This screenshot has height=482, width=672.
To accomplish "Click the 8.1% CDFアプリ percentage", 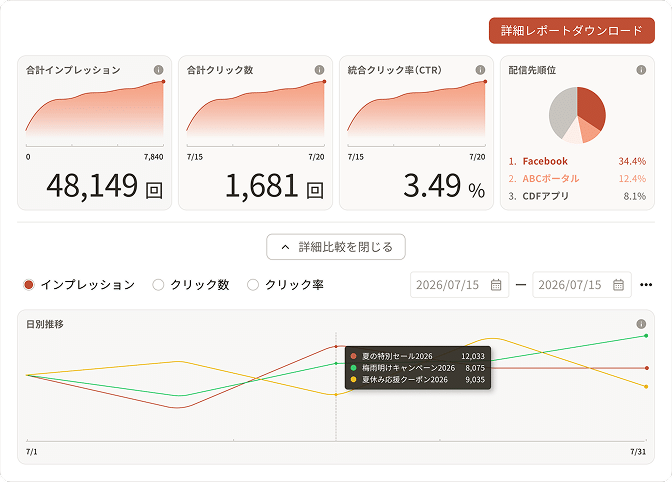I will point(635,196).
